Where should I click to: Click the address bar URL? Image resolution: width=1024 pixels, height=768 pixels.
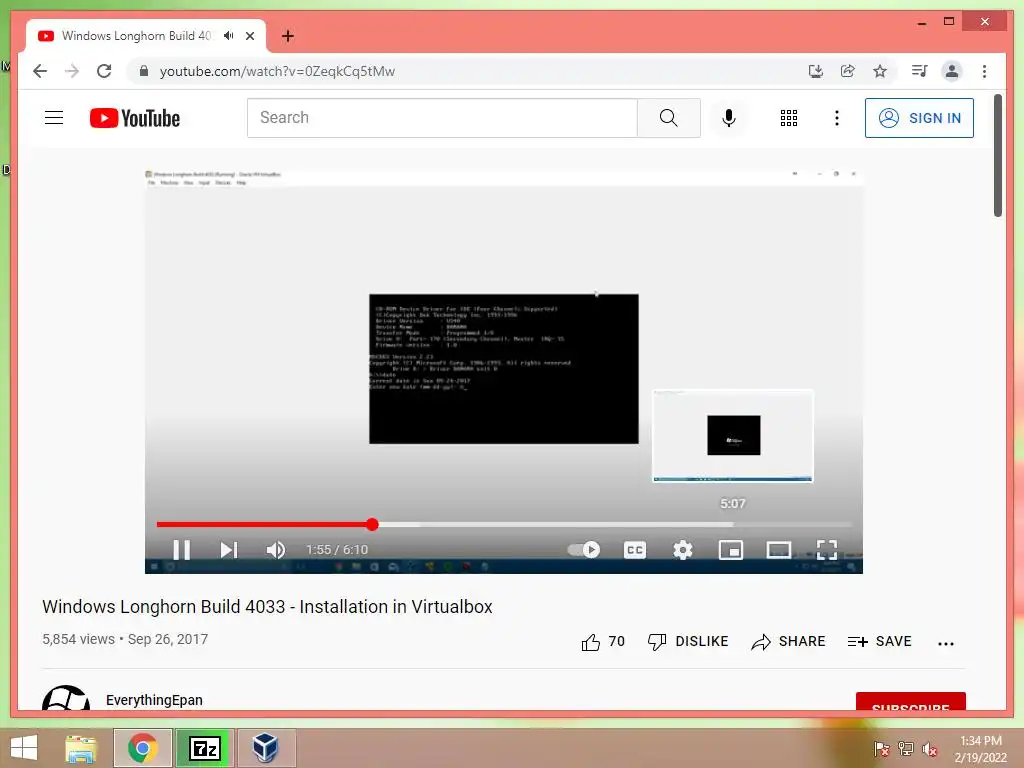(x=277, y=71)
